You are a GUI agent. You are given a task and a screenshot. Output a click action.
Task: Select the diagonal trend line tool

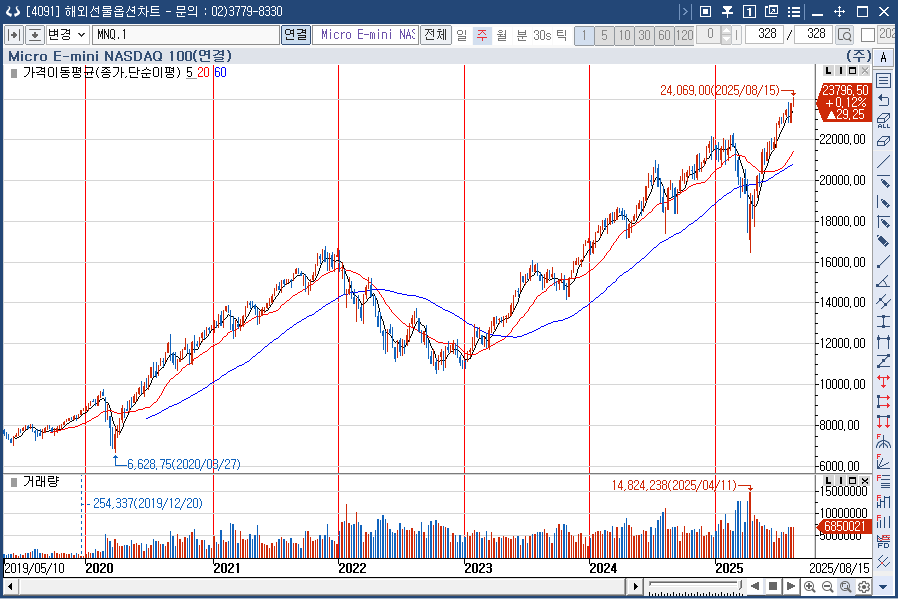tap(884, 161)
